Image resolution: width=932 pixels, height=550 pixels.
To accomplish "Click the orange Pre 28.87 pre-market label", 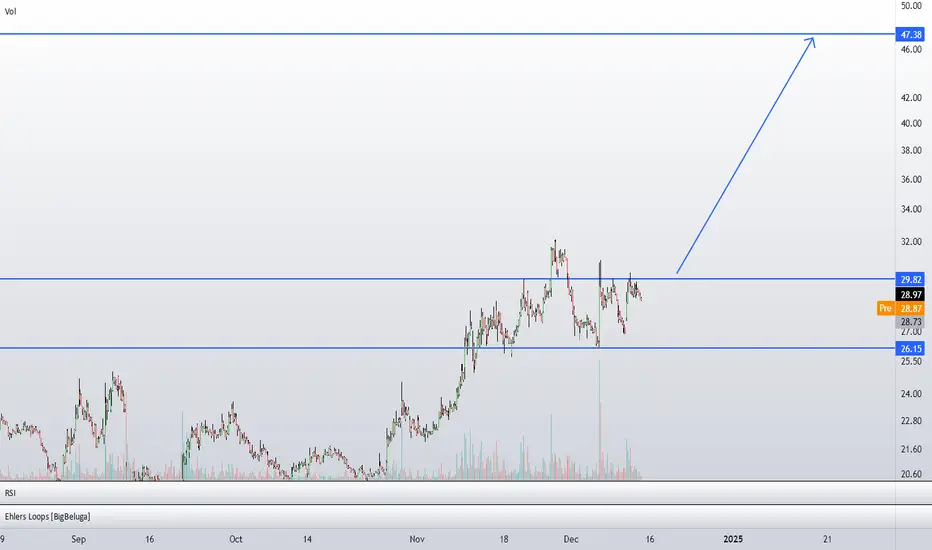I will click(901, 308).
